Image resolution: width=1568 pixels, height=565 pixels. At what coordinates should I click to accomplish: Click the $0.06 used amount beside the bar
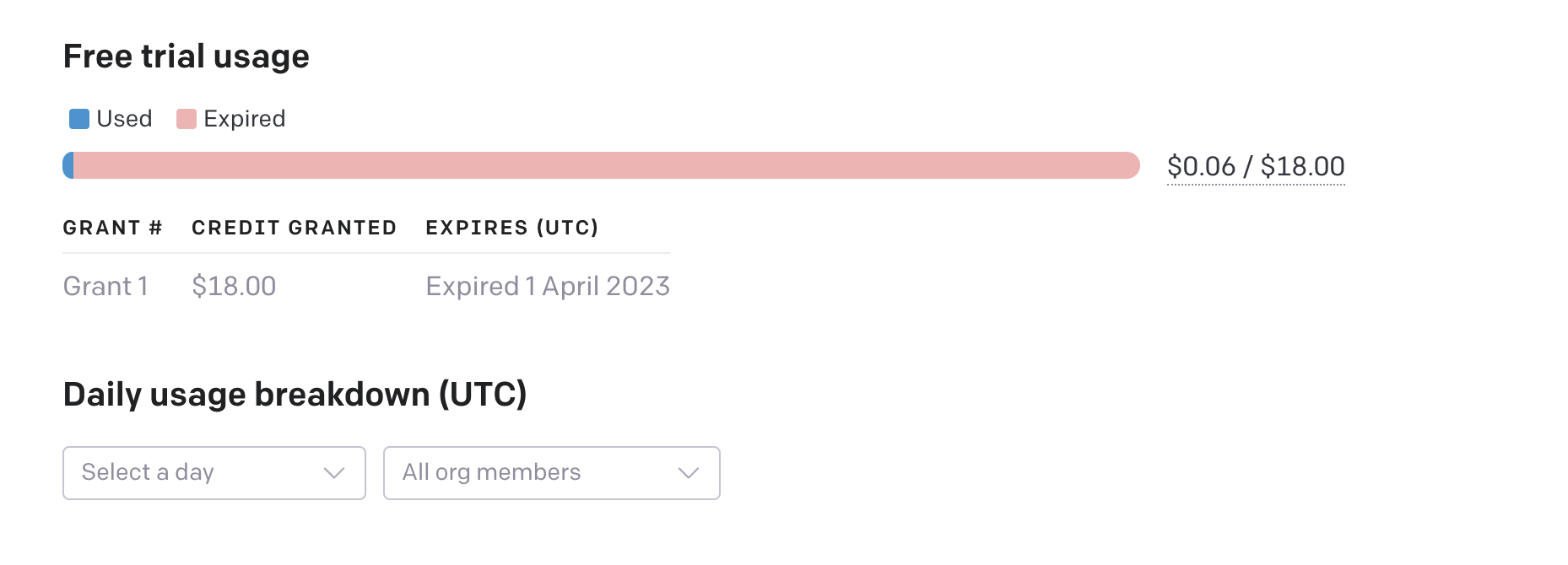[x=1201, y=167]
